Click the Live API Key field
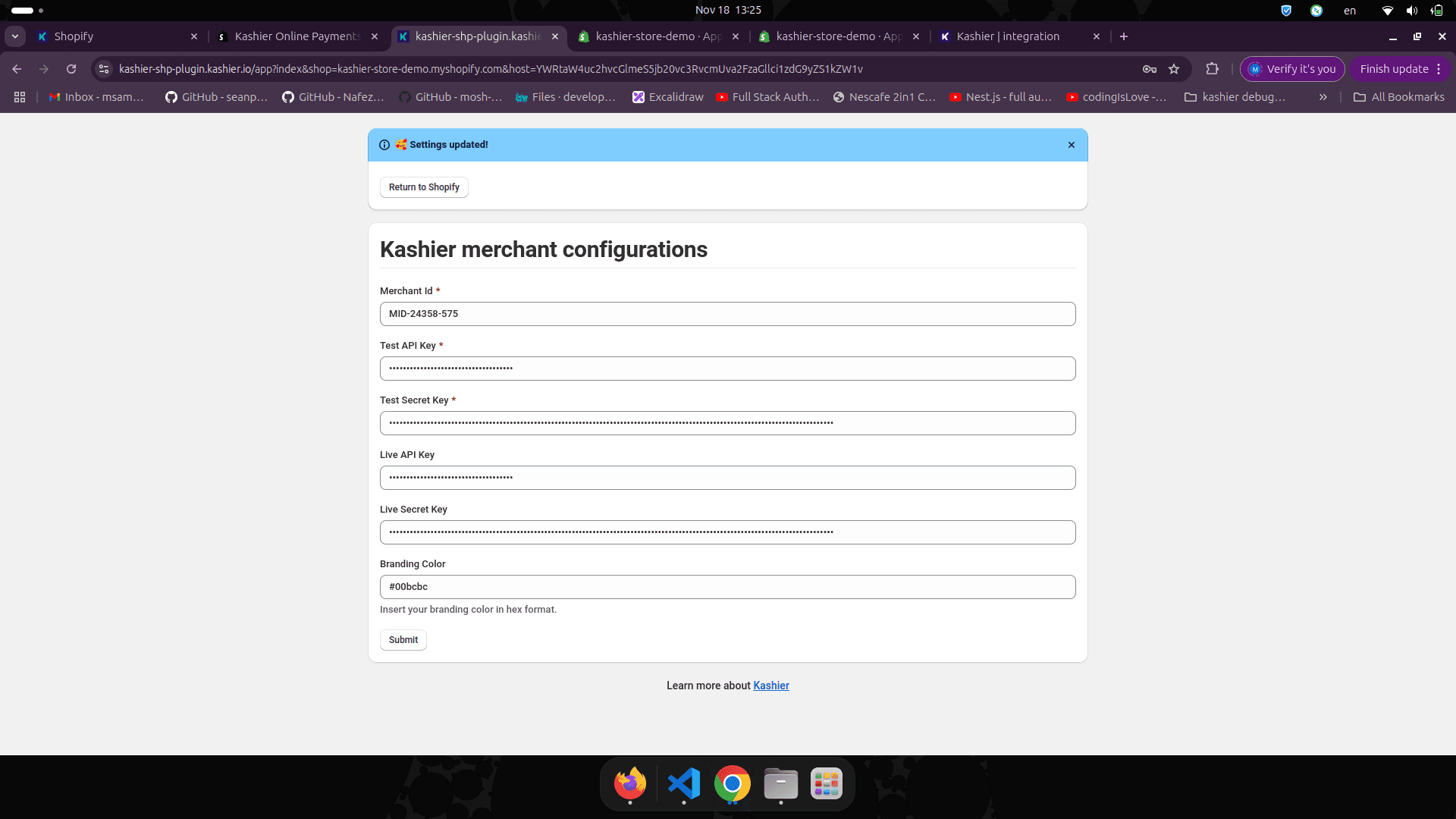Viewport: 1456px width, 819px height. coord(727,478)
